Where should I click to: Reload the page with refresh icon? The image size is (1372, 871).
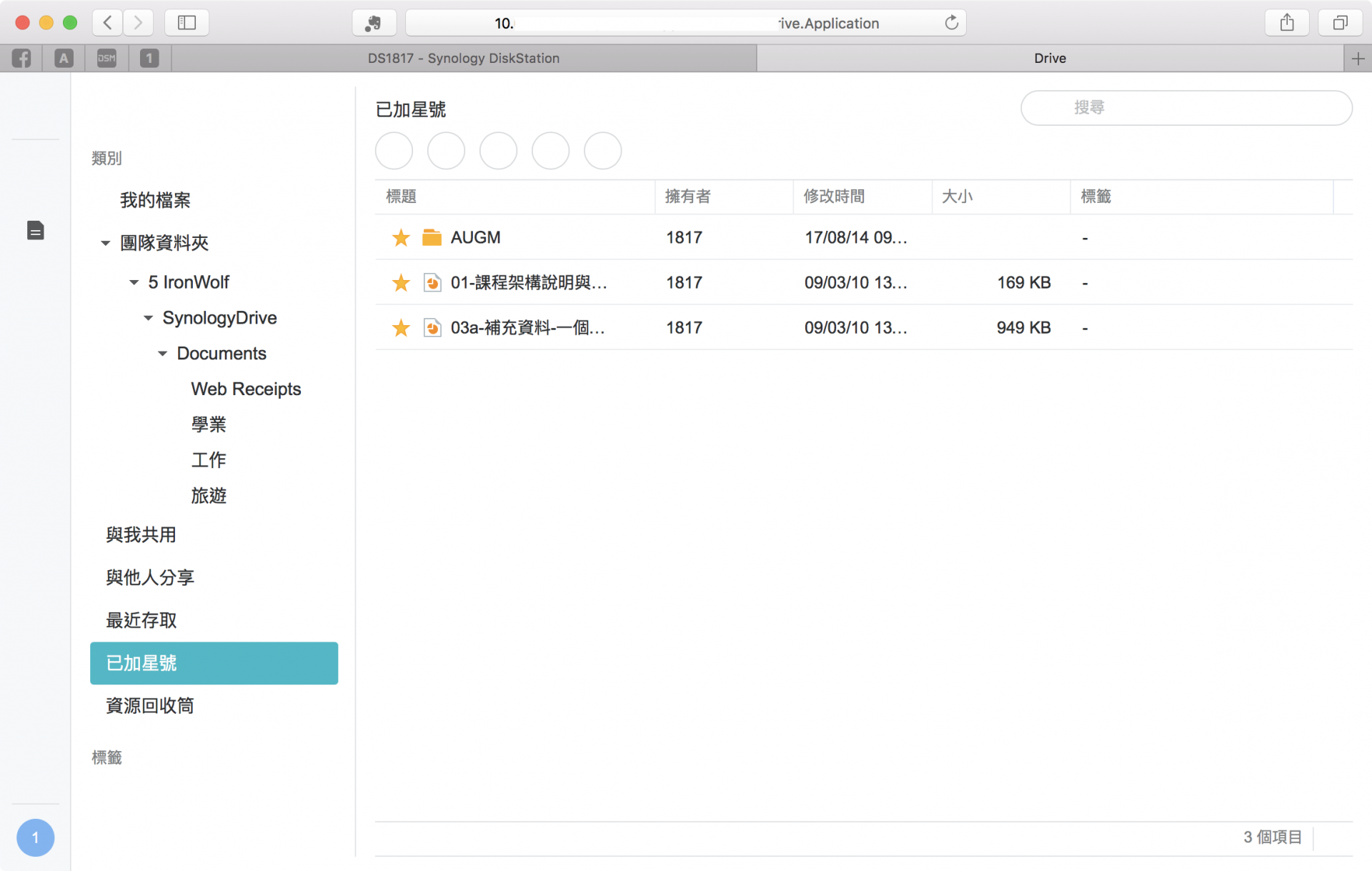point(951,23)
